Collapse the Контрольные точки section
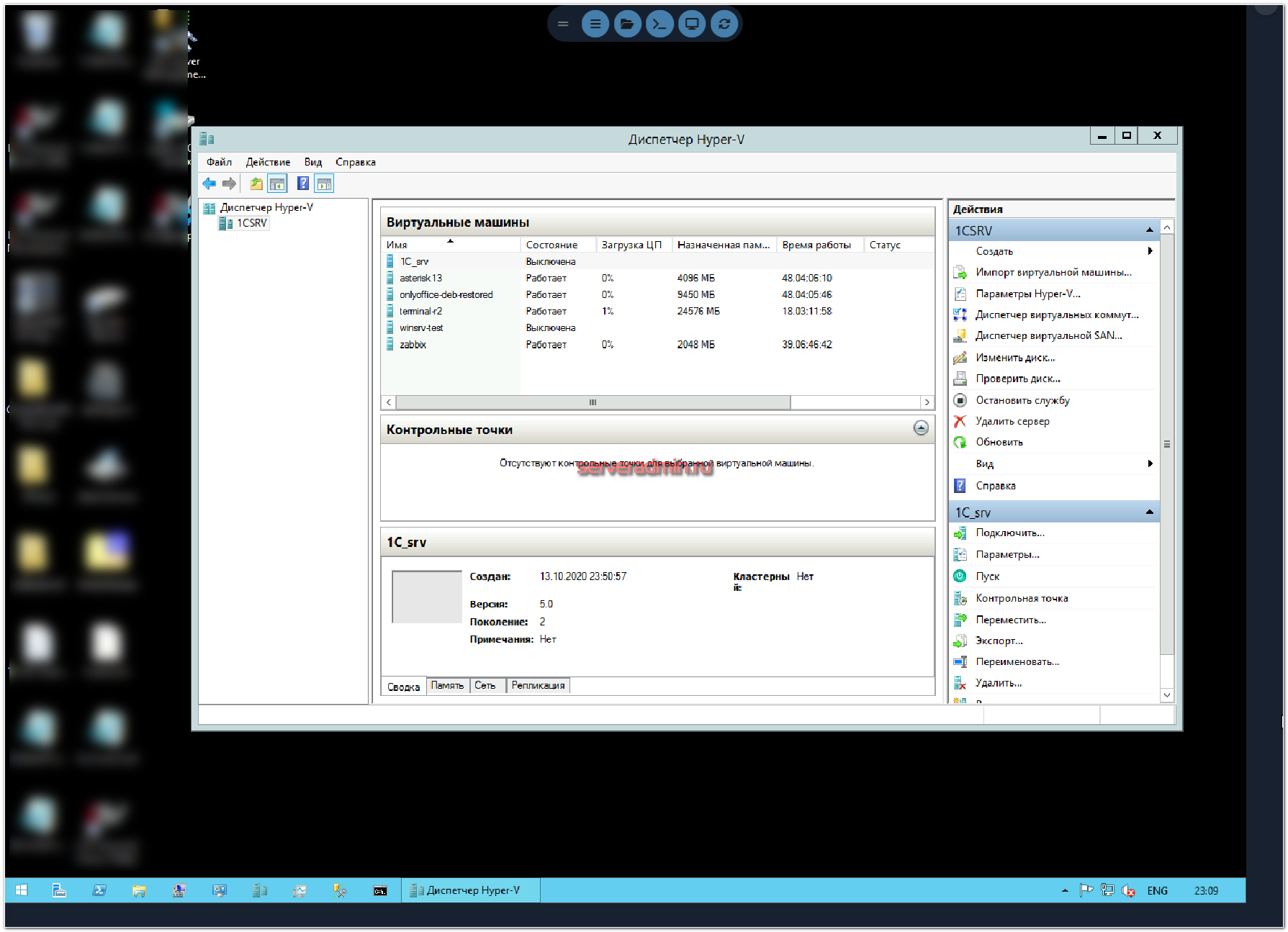 coord(920,428)
